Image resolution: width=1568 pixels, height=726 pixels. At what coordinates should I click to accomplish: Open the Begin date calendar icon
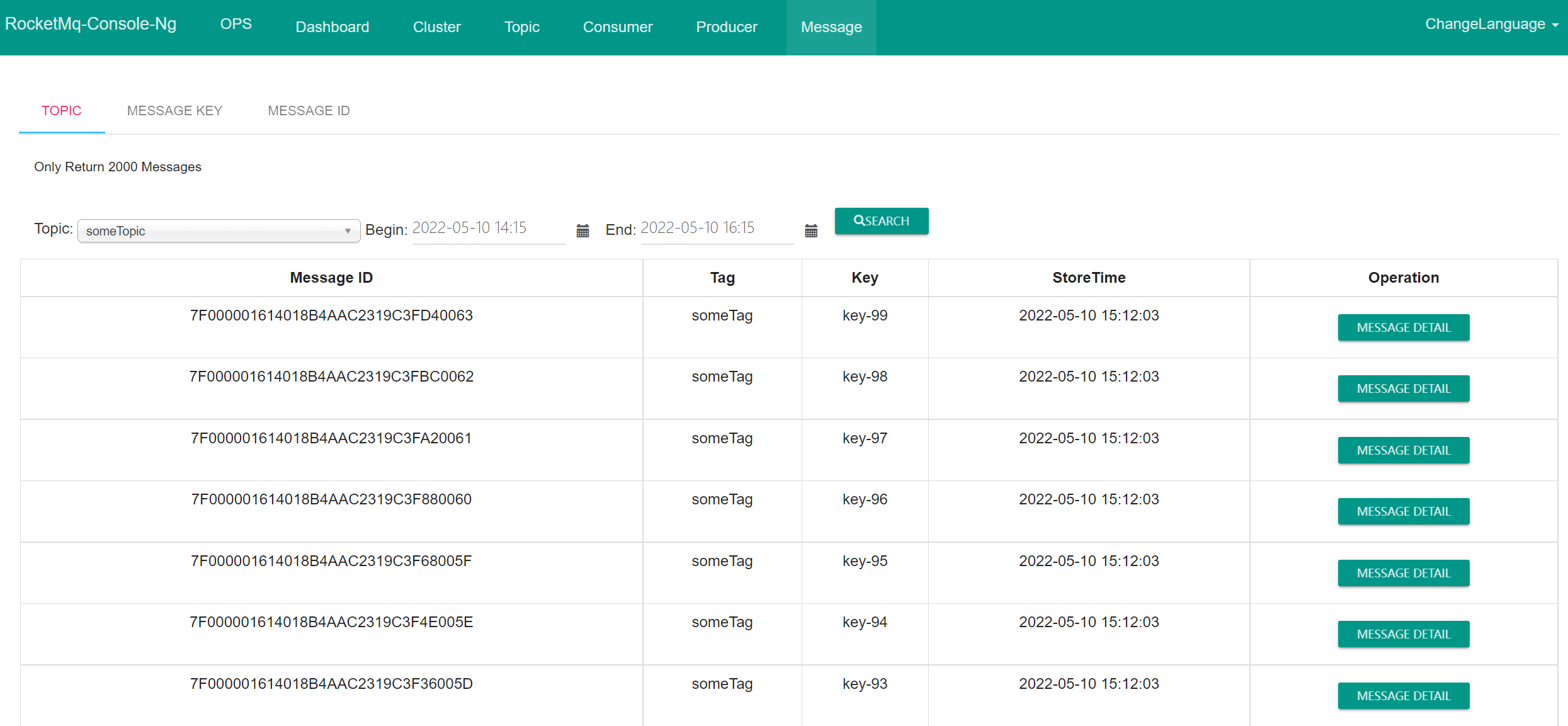pos(582,231)
